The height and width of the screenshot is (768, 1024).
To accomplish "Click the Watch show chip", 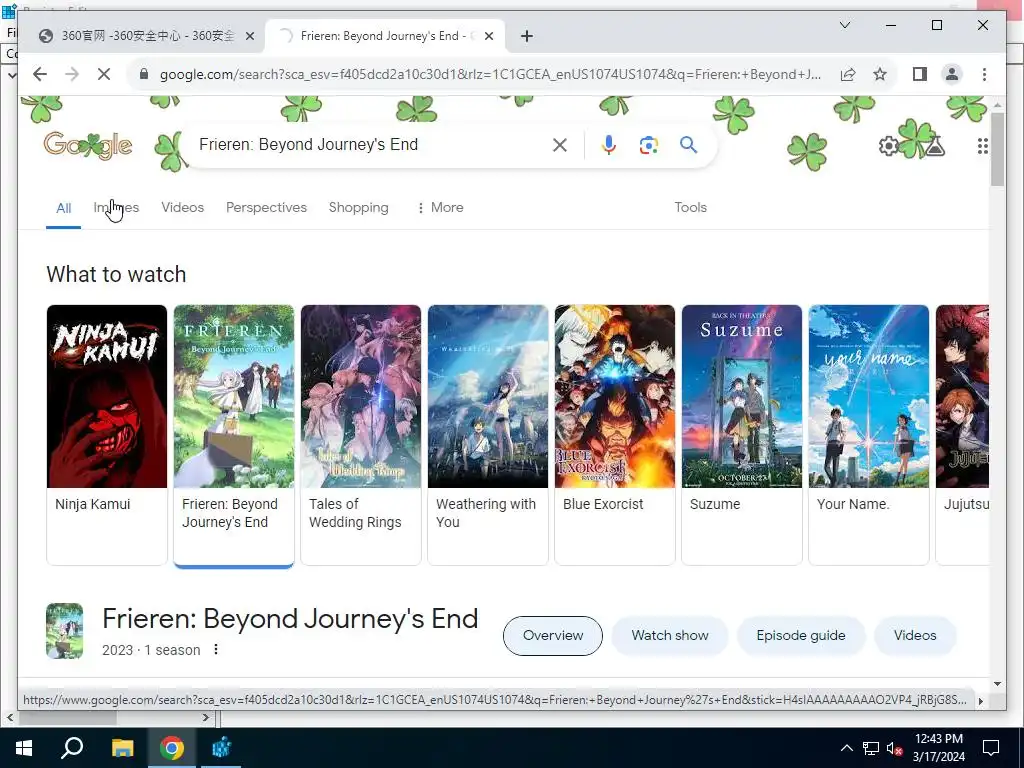I will [669, 635].
